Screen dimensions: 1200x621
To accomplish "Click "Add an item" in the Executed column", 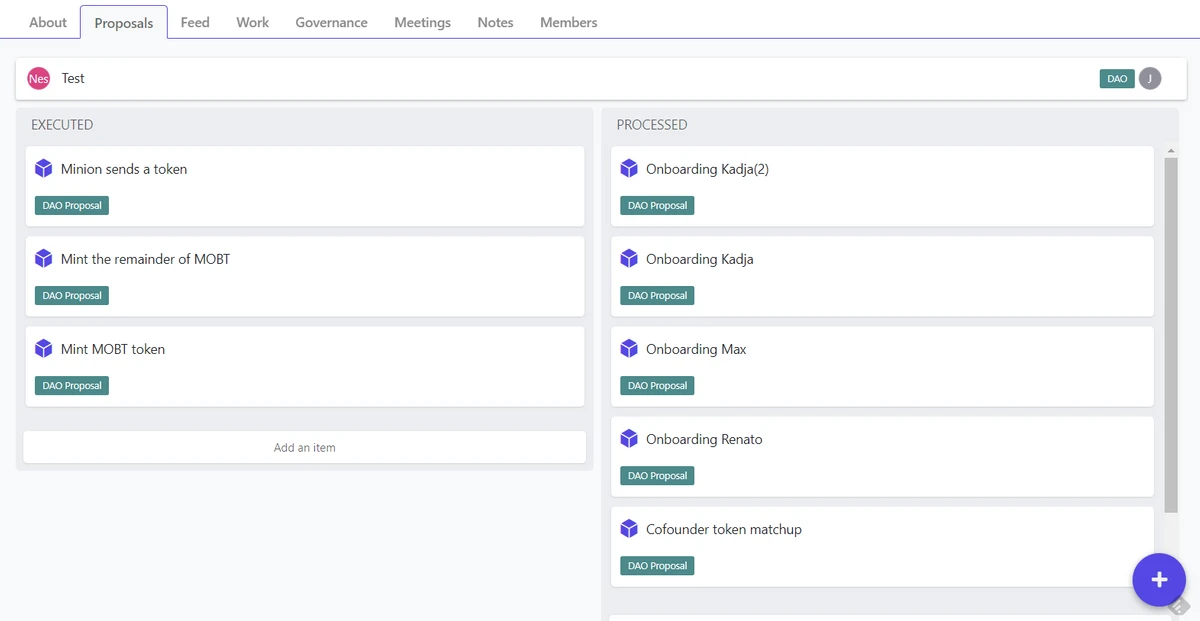I will click(x=304, y=447).
